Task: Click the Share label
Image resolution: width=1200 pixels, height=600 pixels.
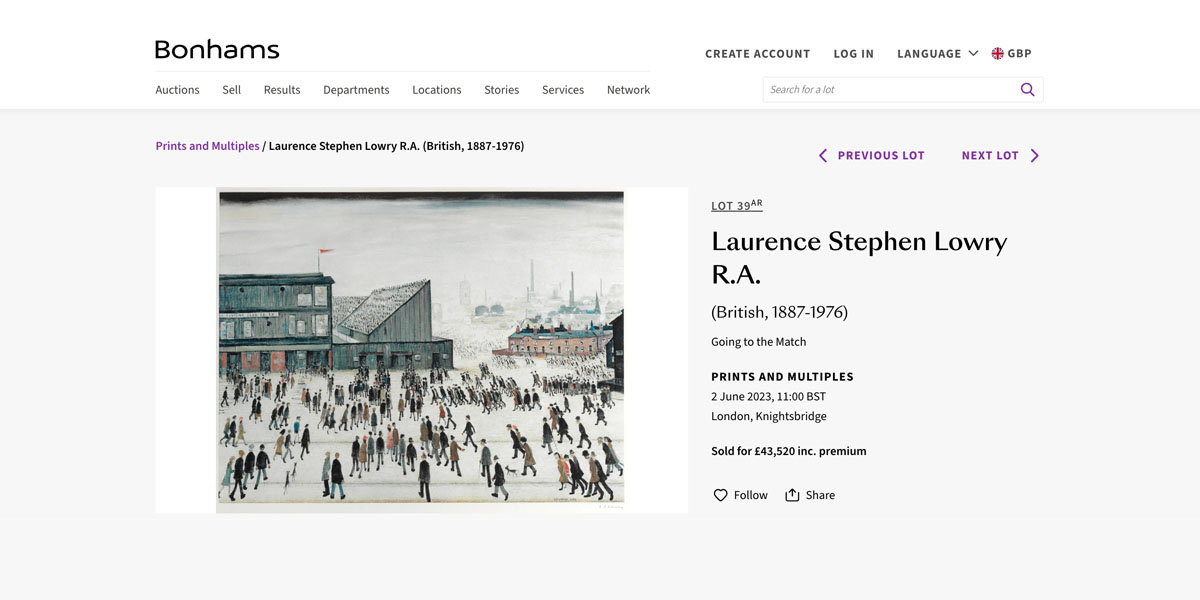Action: tap(820, 495)
